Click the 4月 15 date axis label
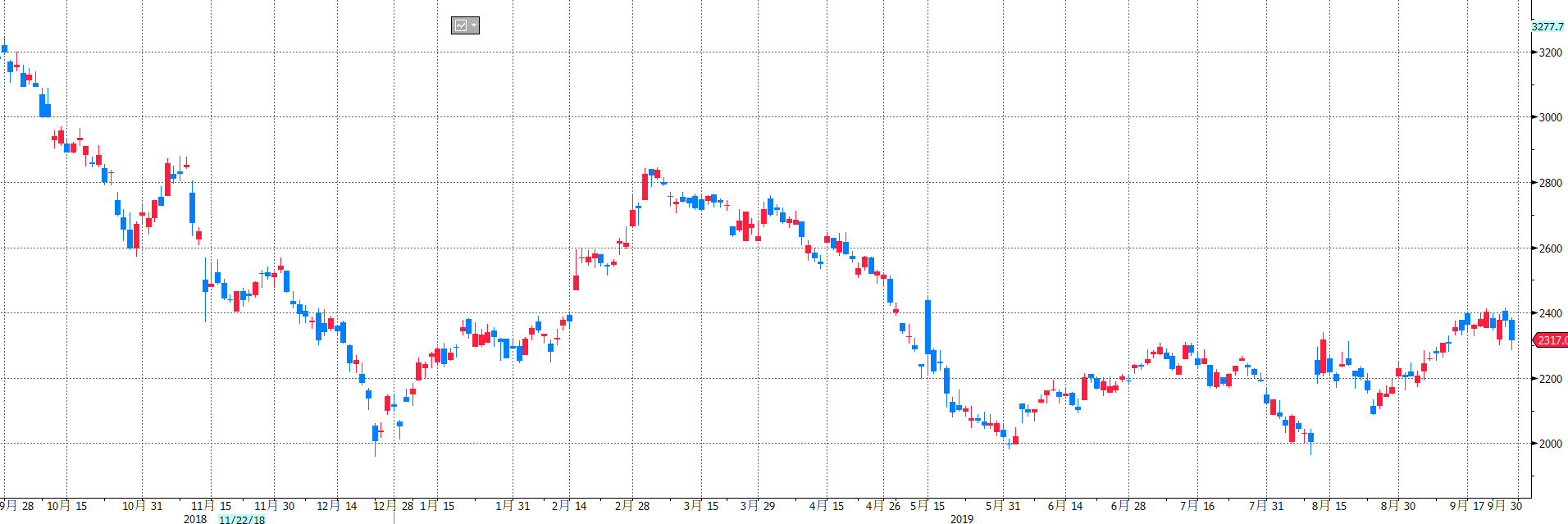1568x524 pixels. pos(827,506)
